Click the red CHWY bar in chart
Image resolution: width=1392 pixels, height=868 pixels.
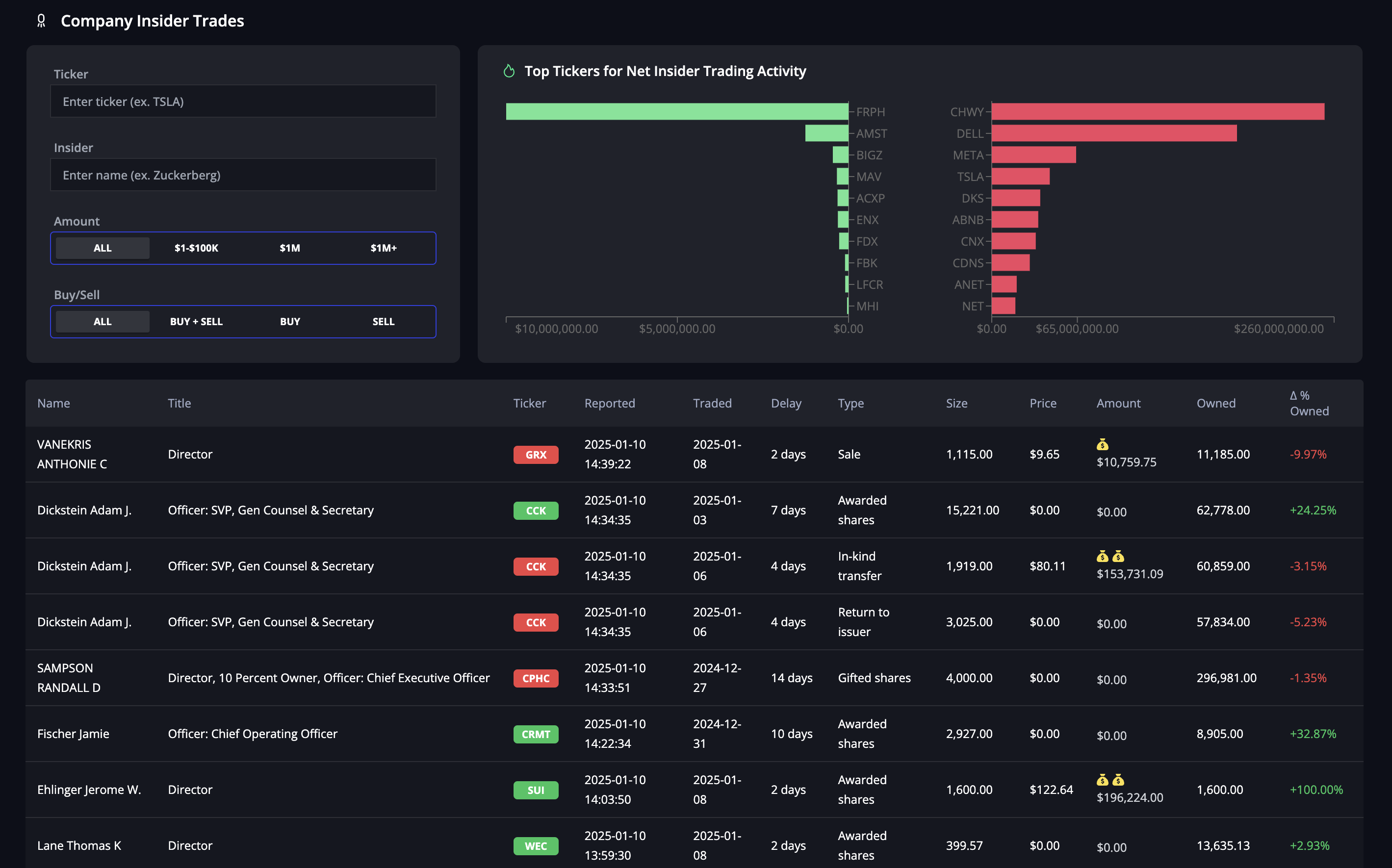pos(1157,111)
